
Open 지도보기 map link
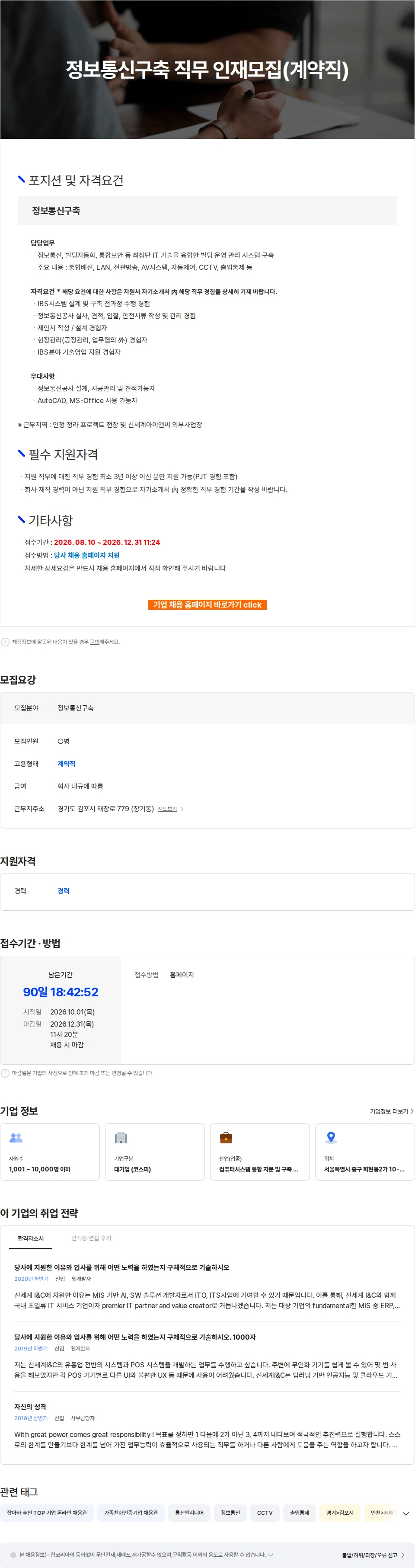tap(167, 809)
